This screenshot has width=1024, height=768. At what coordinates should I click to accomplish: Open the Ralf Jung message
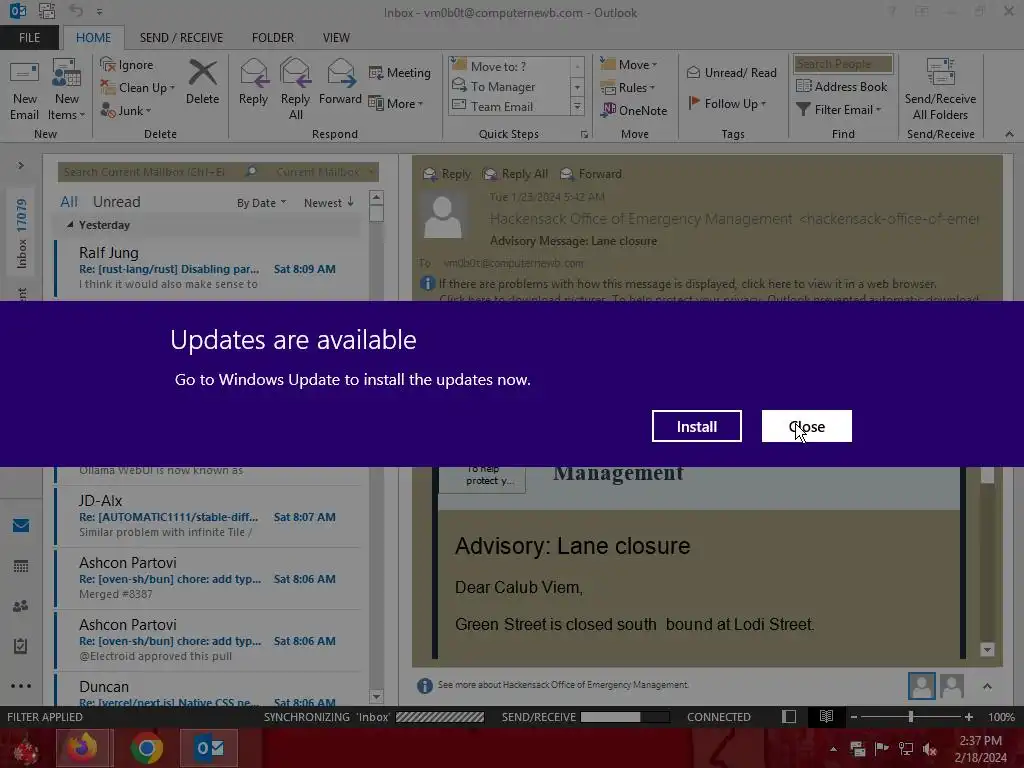point(208,268)
